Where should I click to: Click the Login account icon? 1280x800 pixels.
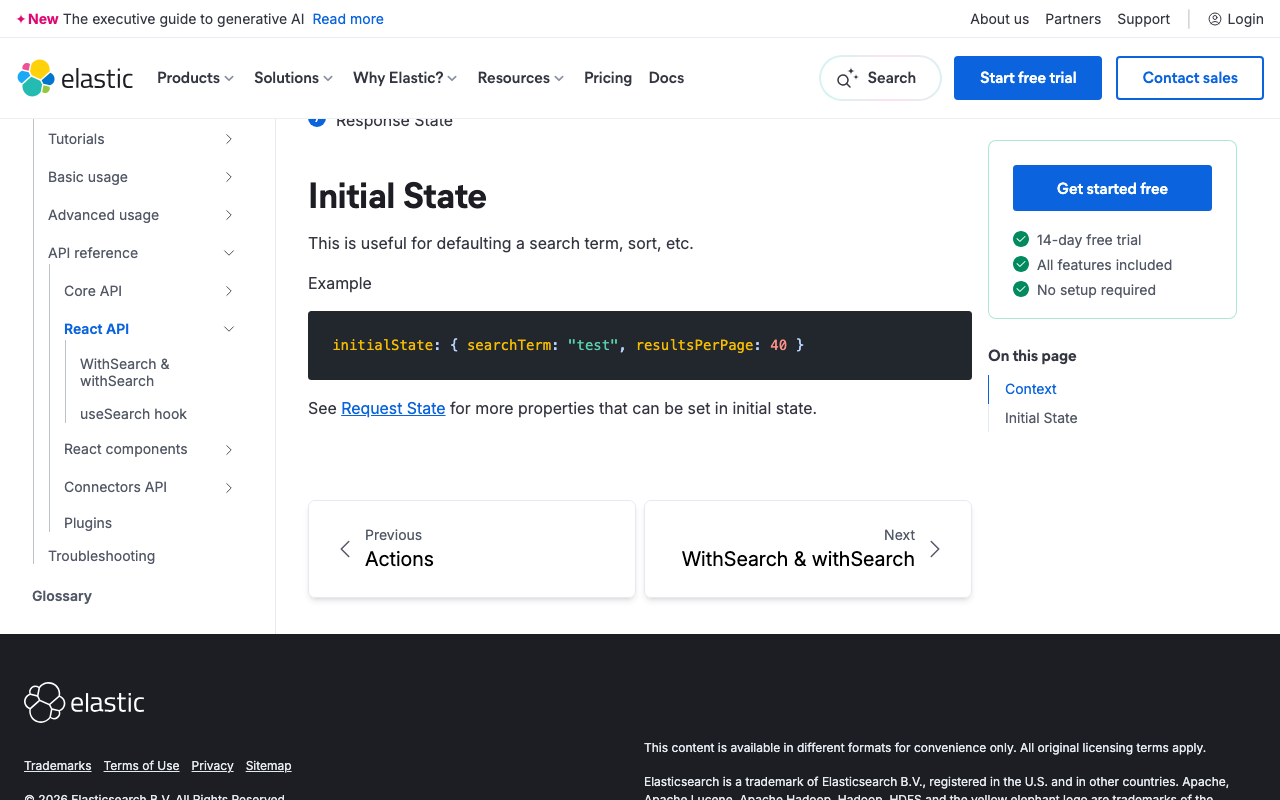coord(1213,18)
